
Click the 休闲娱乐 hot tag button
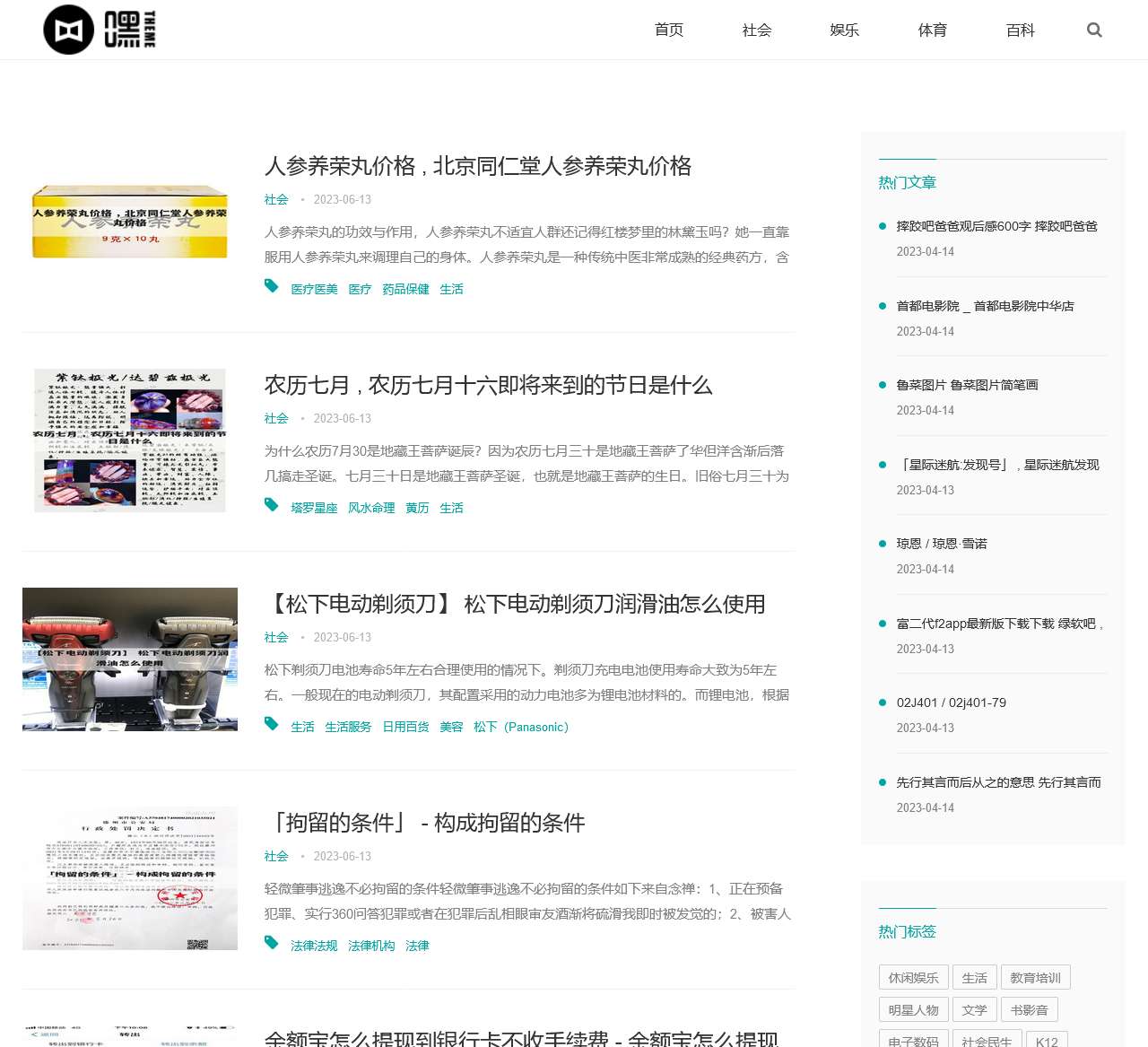tap(913, 978)
